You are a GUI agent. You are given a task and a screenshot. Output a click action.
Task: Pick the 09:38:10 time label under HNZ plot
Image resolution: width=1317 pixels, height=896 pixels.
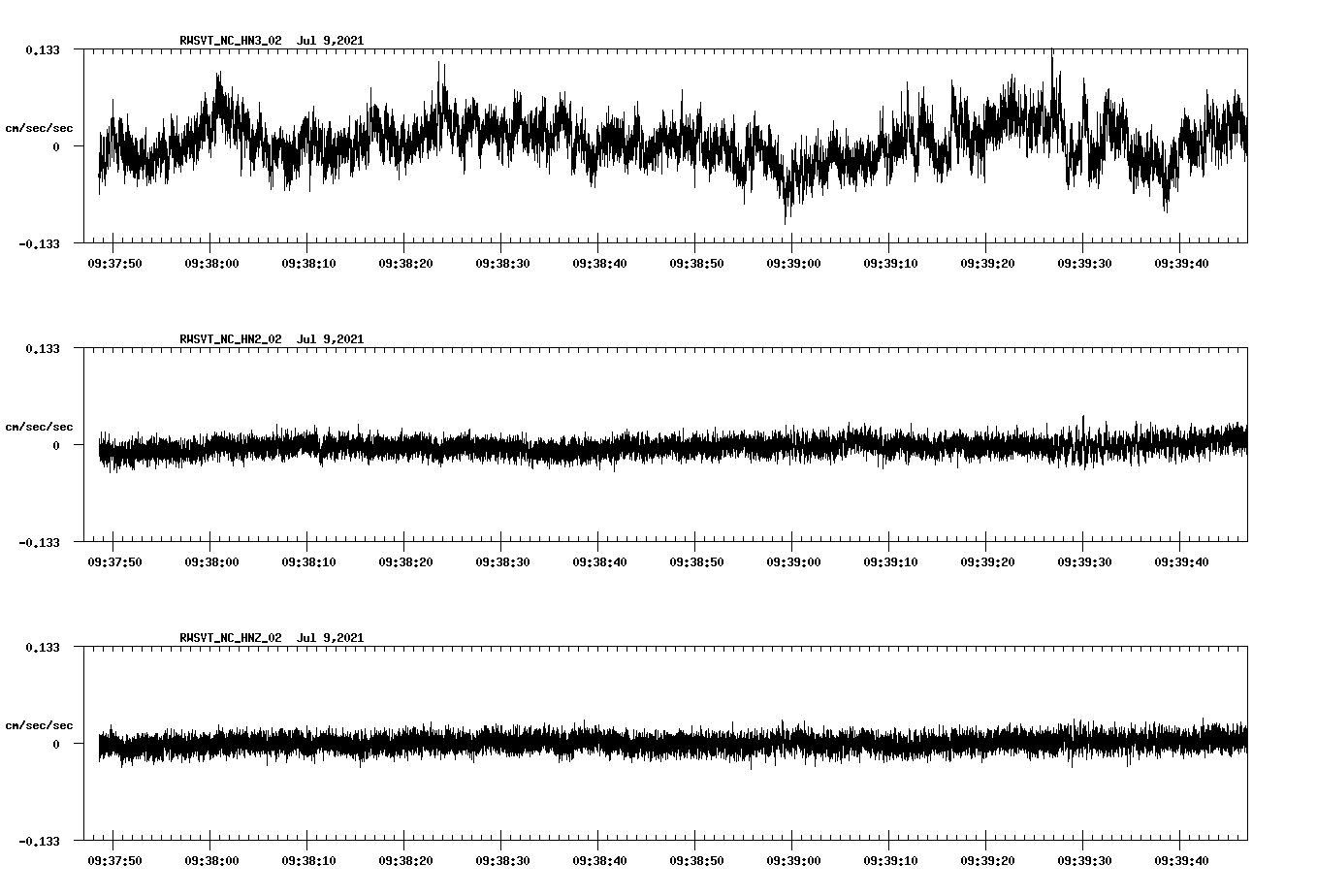[308, 861]
